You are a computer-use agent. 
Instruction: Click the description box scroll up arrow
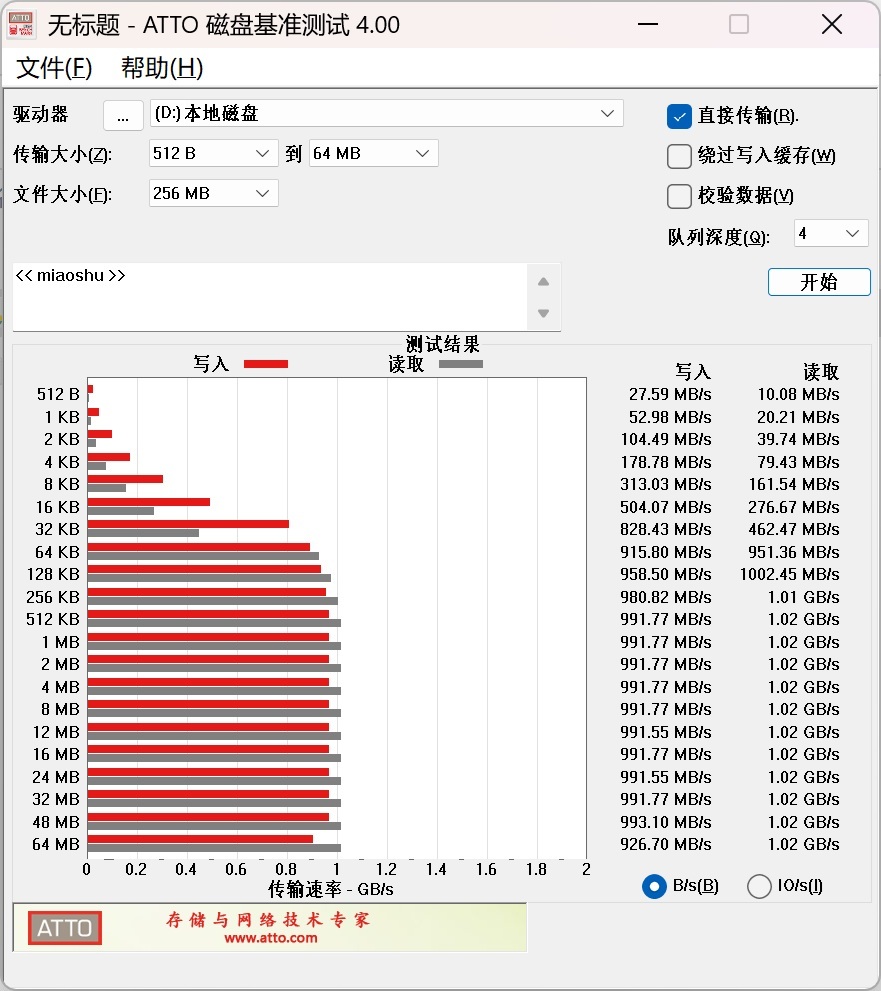(x=544, y=281)
